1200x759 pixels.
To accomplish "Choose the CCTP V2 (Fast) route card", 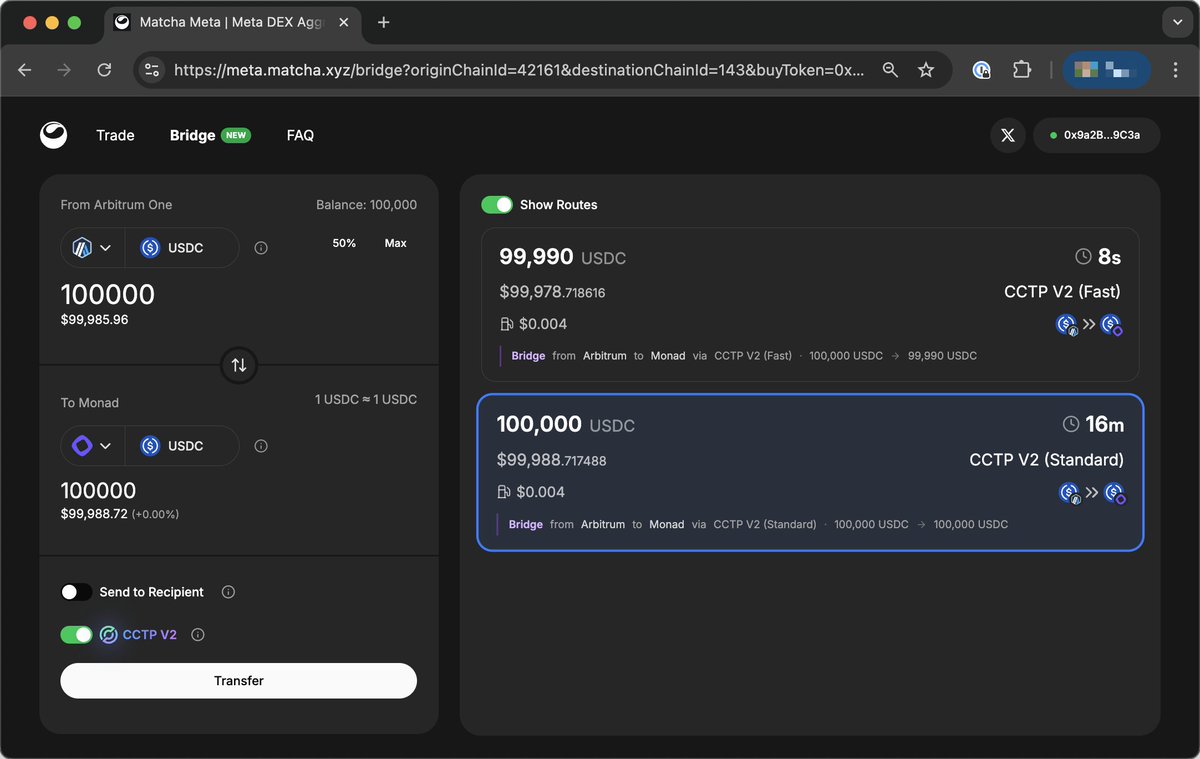I will point(810,304).
